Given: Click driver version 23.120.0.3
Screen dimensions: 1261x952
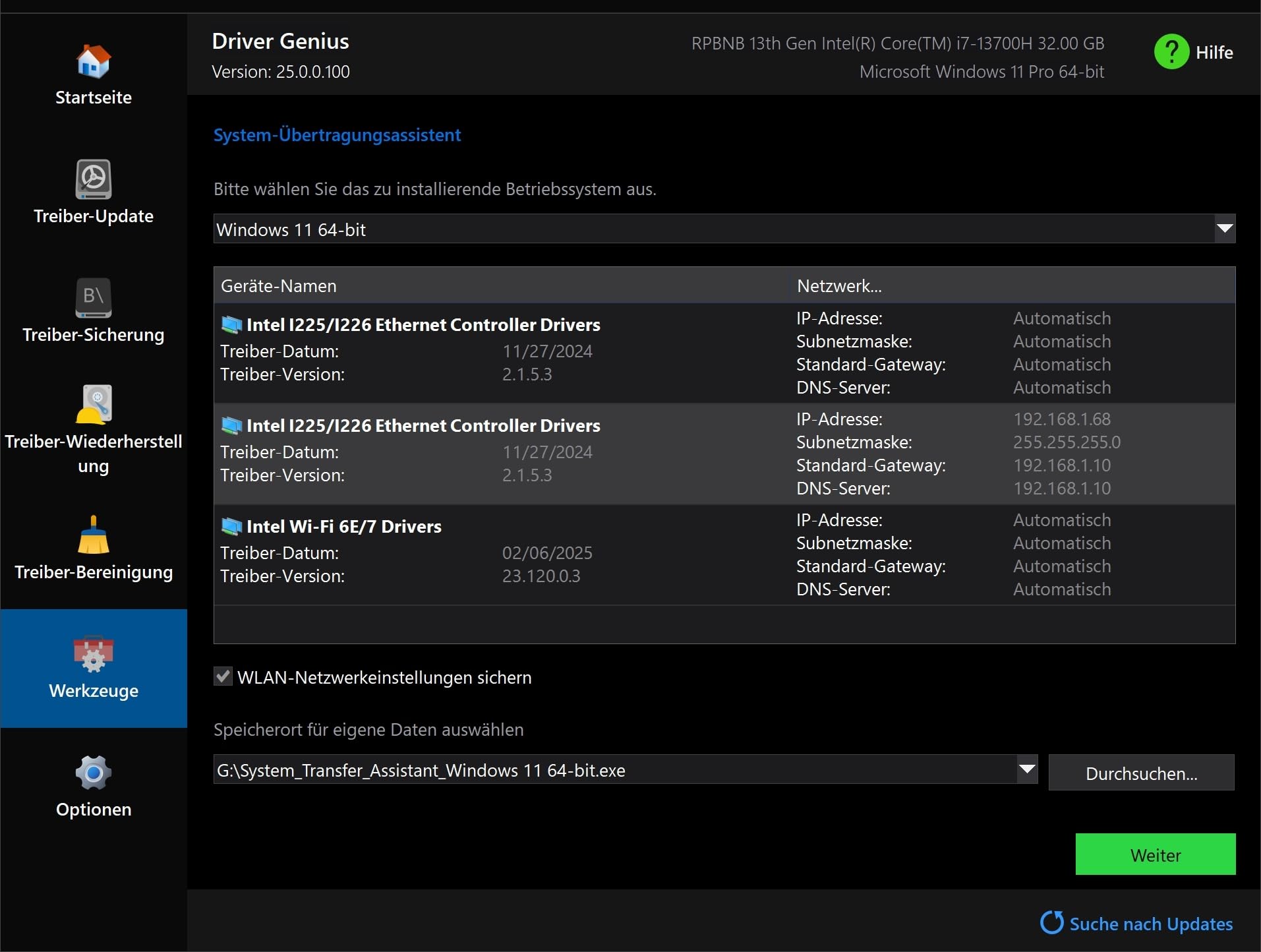Looking at the screenshot, I should pyautogui.click(x=541, y=576).
